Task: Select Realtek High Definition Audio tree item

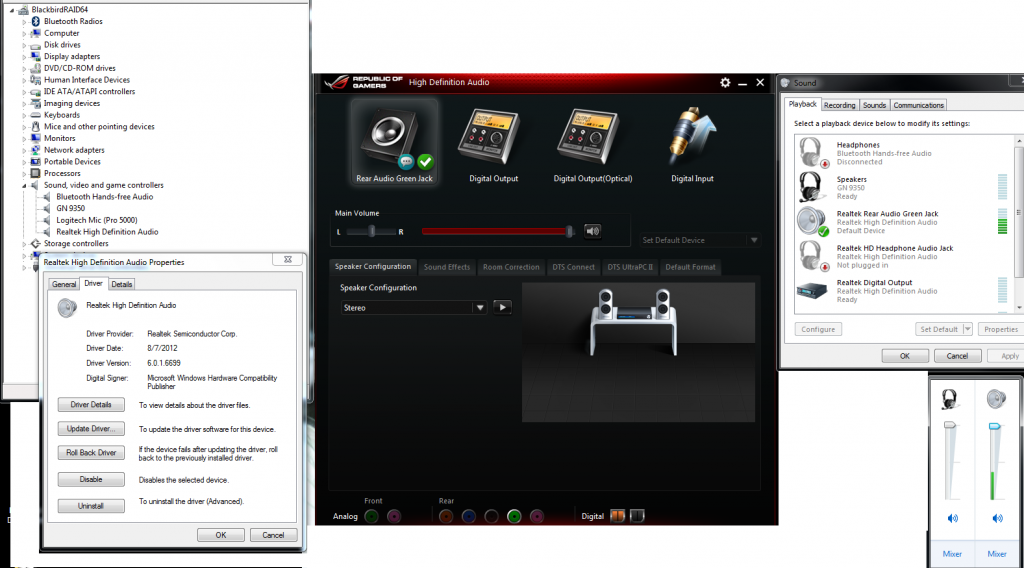Action: pos(107,232)
